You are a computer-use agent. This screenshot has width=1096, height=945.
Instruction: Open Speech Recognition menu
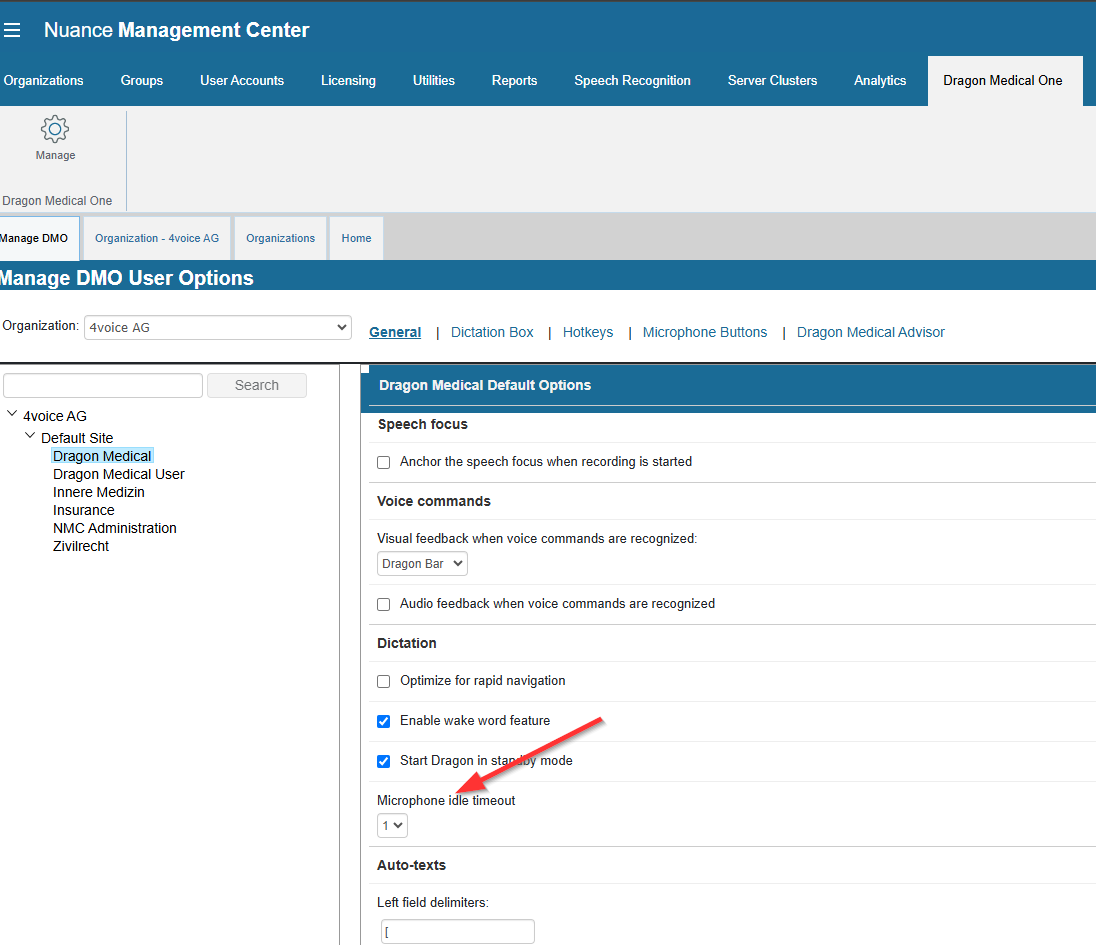[x=633, y=80]
